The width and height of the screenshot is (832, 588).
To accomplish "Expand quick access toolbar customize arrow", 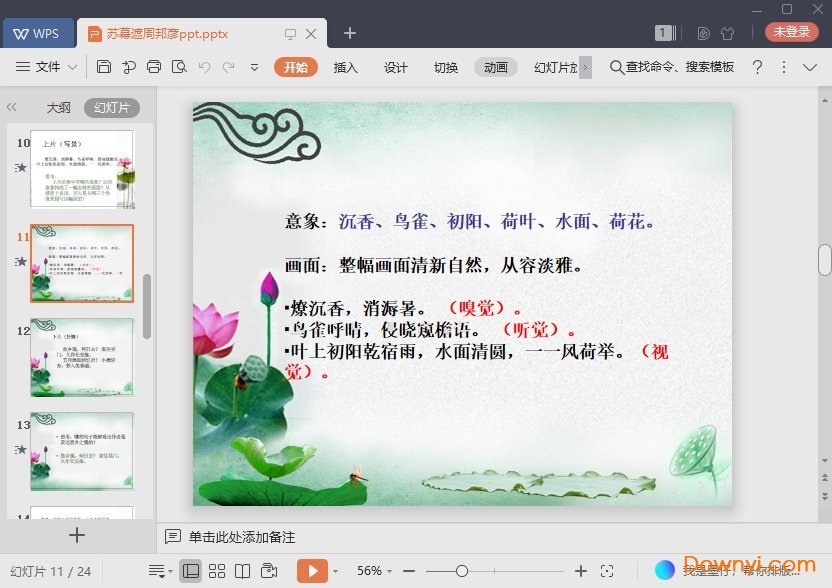I will tap(254, 67).
